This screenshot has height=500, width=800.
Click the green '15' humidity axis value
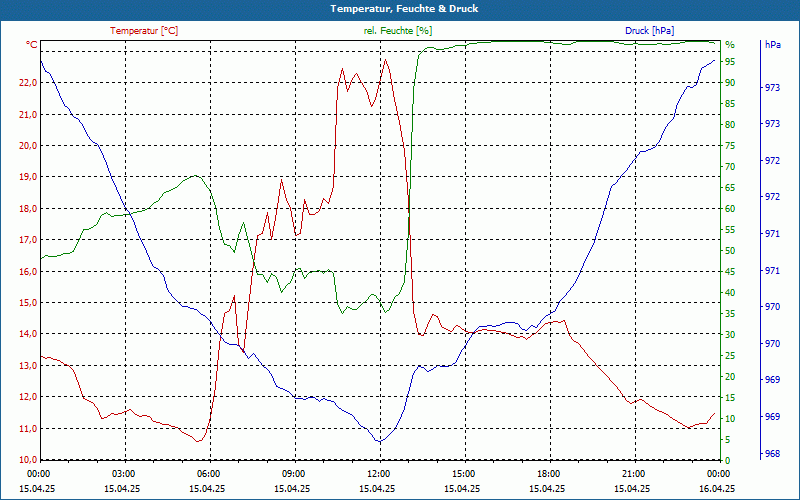tap(730, 397)
